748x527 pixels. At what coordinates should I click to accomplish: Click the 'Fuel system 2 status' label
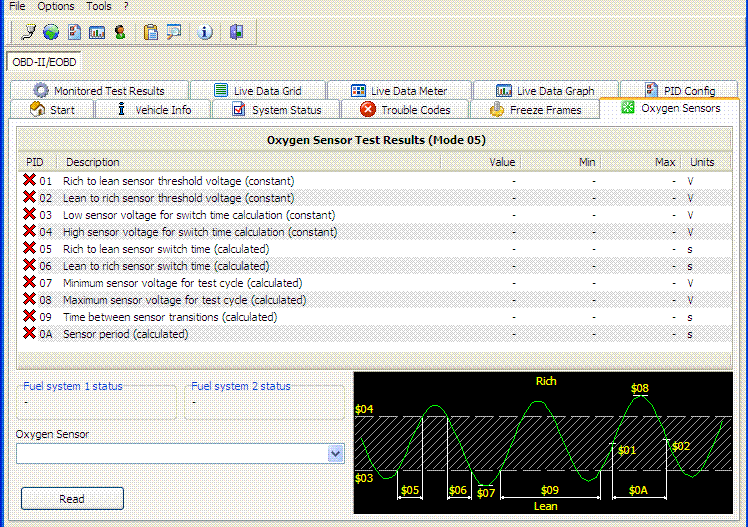tap(241, 386)
